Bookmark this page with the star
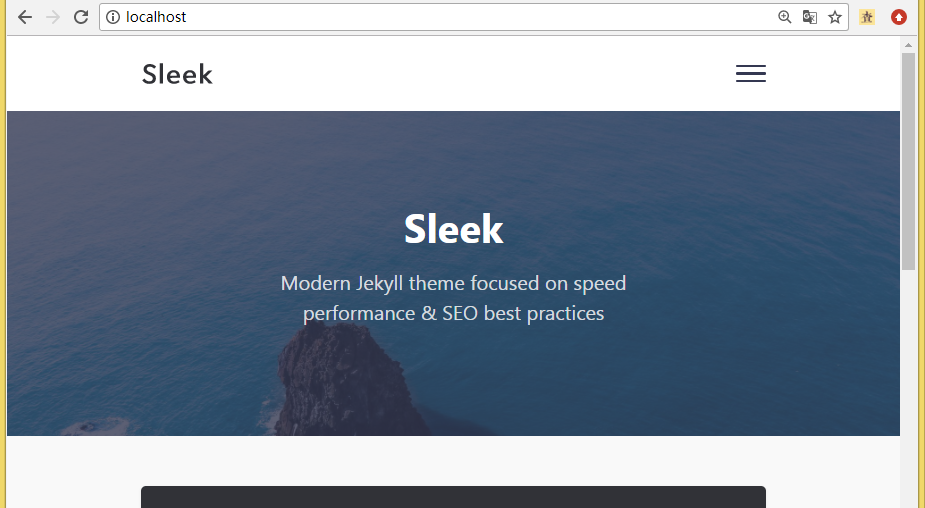The height and width of the screenshot is (508, 925). (x=835, y=17)
